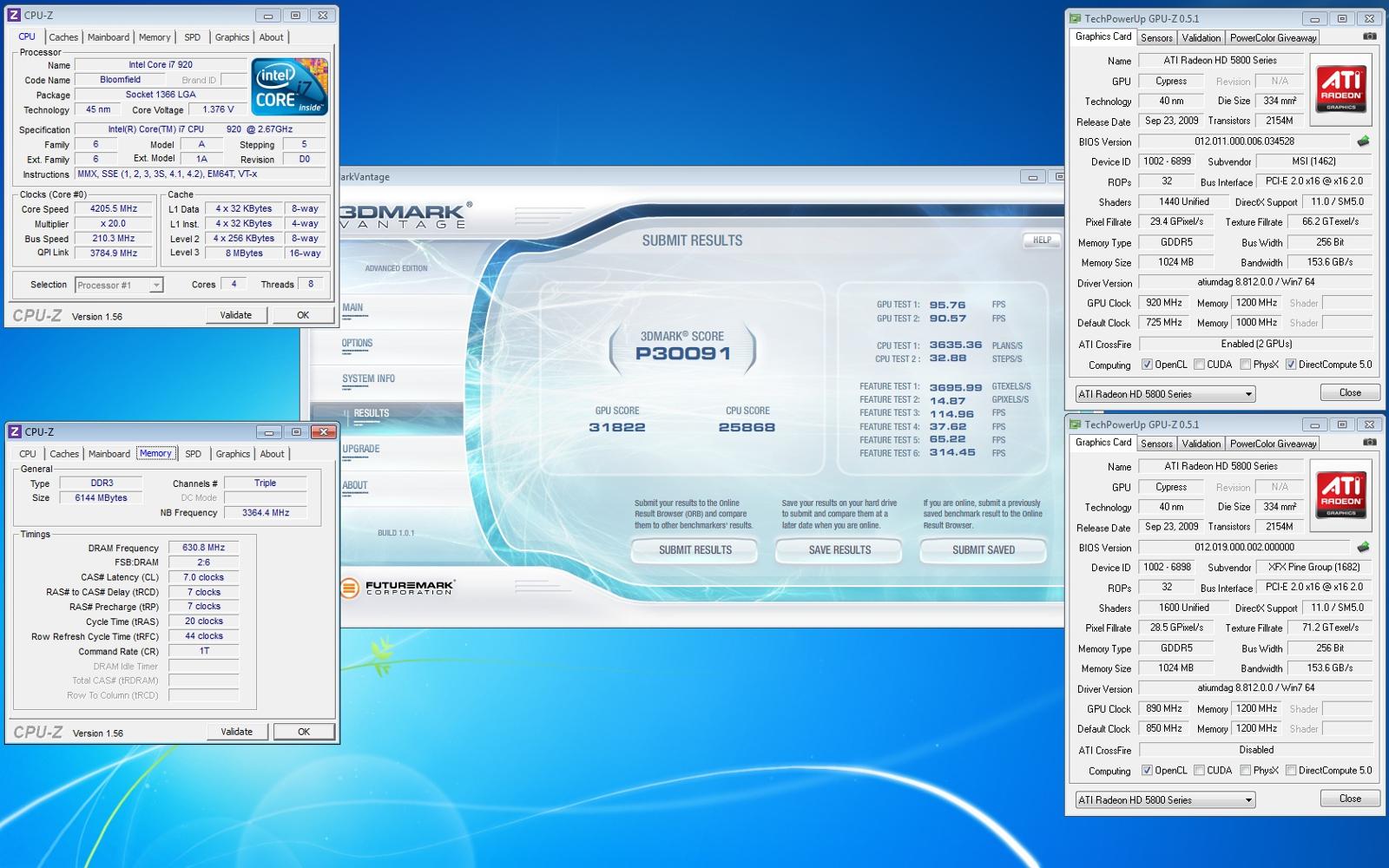Click the NB Frequency value 3364.4 MHz

pos(266,513)
